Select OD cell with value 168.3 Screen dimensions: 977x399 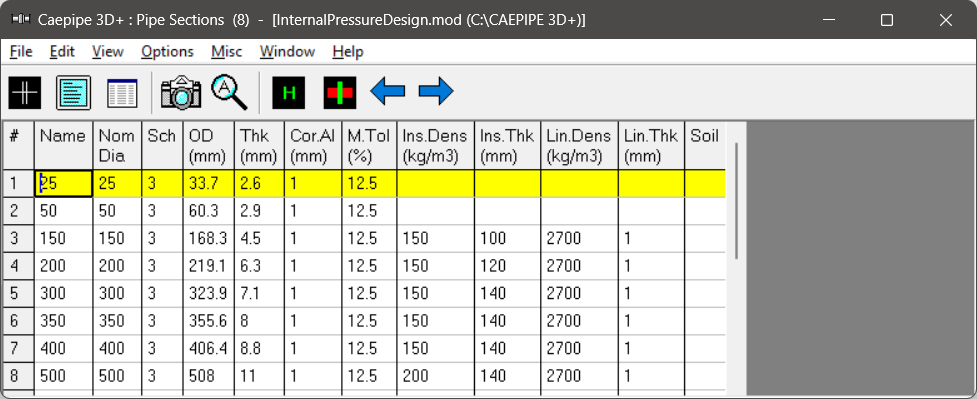pyautogui.click(x=210, y=239)
